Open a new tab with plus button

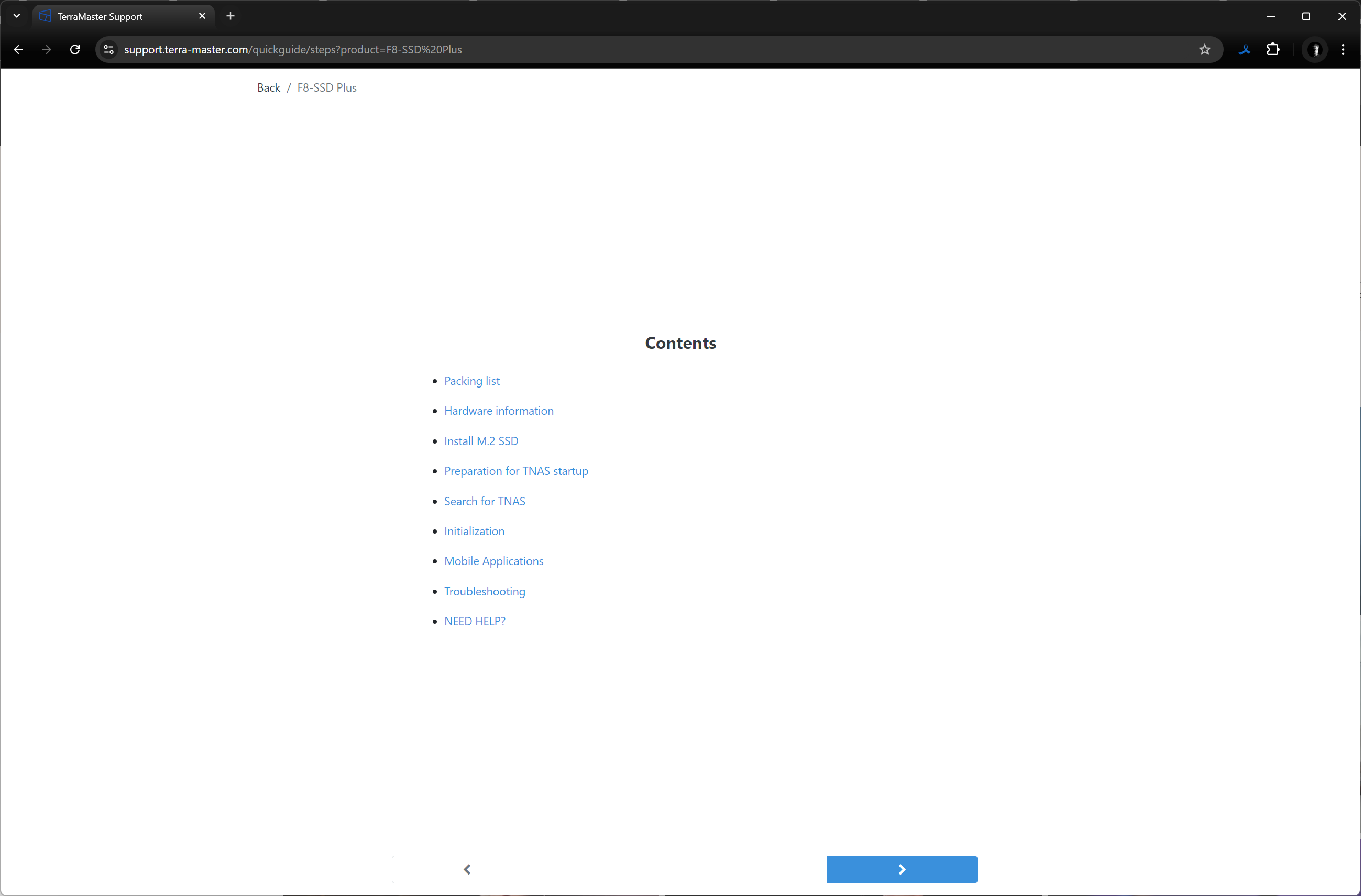pos(231,16)
